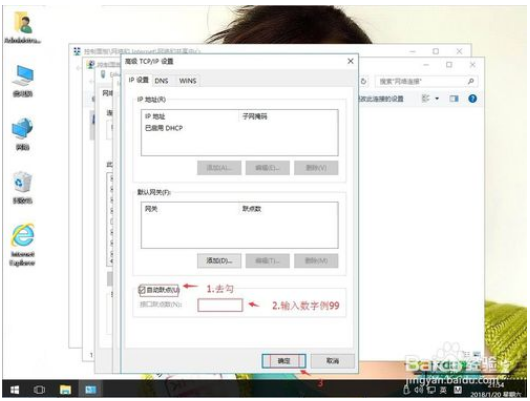
Task: Click the 接口跃点数 input field
Action: [220, 305]
